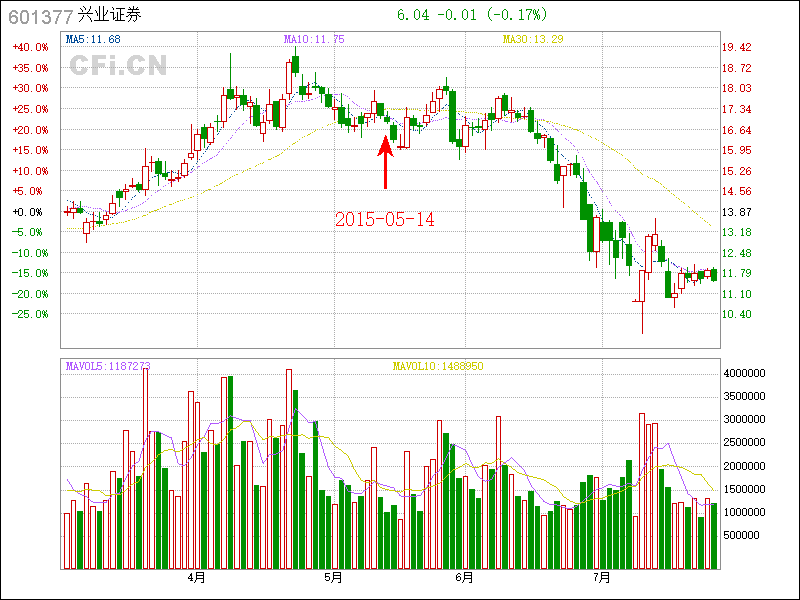
Task: Click the 0.0% baseline axis label
Action: click(28, 212)
